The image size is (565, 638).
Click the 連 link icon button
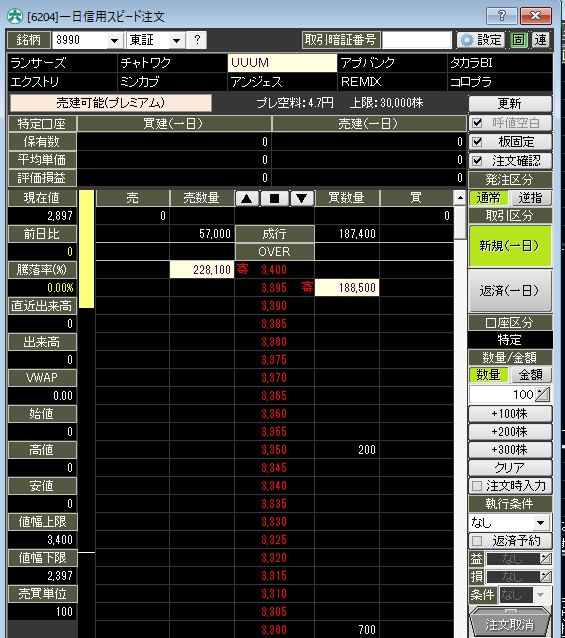[540, 40]
